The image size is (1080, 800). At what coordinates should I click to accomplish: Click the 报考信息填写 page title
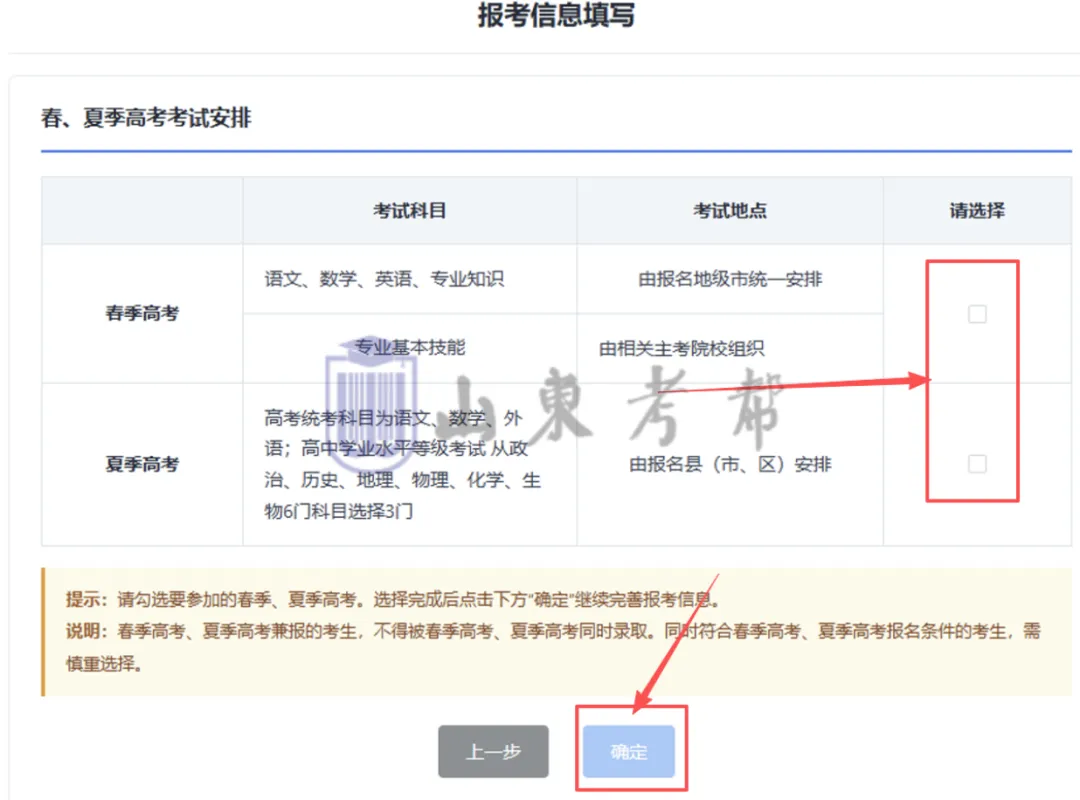coord(557,15)
